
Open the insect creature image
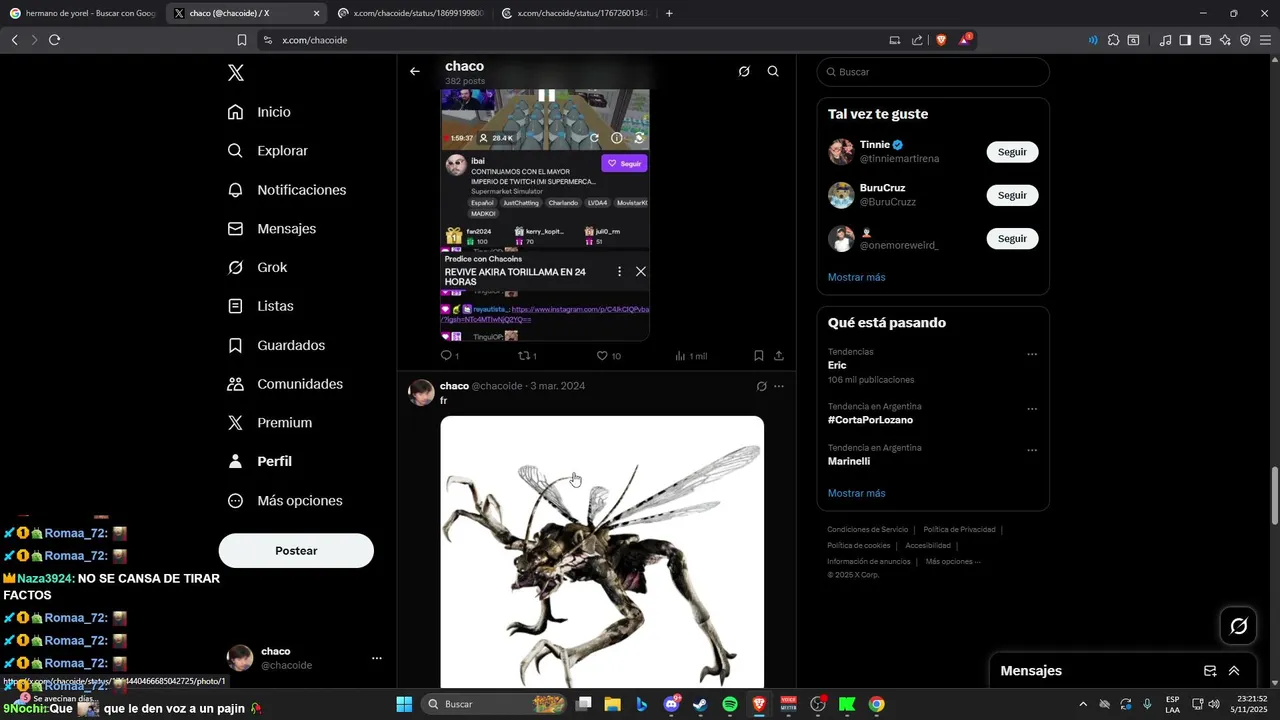click(602, 552)
